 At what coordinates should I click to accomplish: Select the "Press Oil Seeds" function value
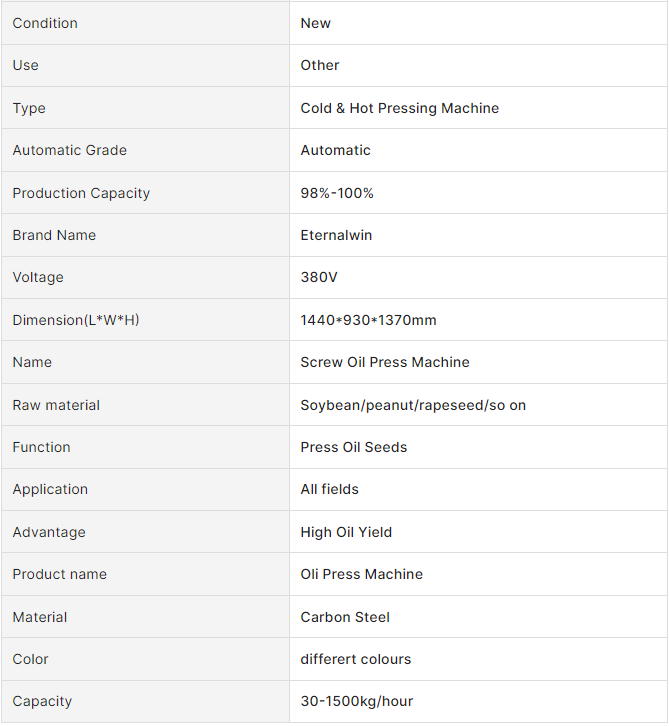click(354, 447)
